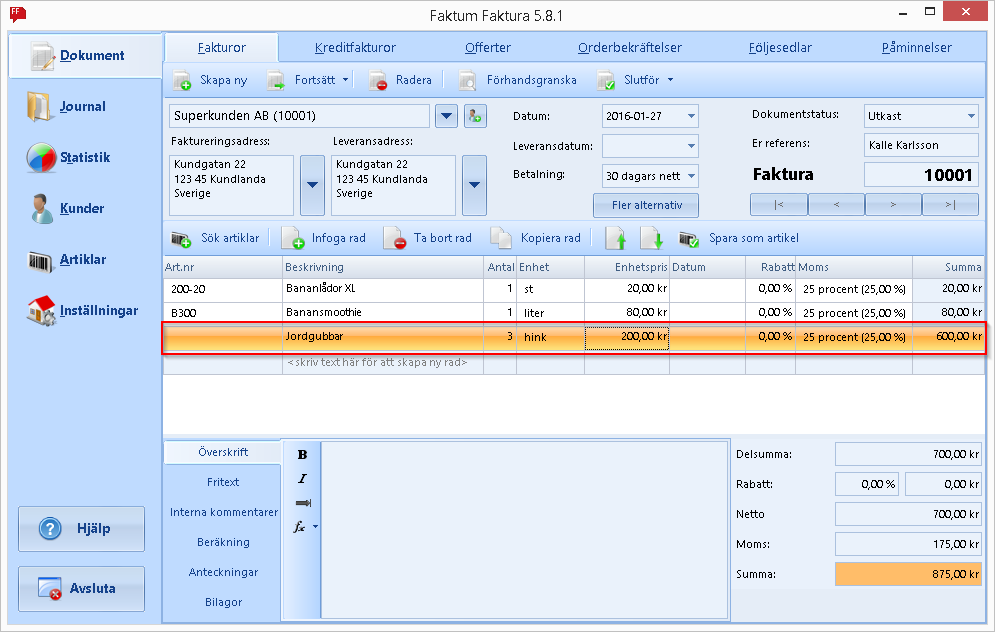Click the Kopiera rad icon

pos(501,239)
